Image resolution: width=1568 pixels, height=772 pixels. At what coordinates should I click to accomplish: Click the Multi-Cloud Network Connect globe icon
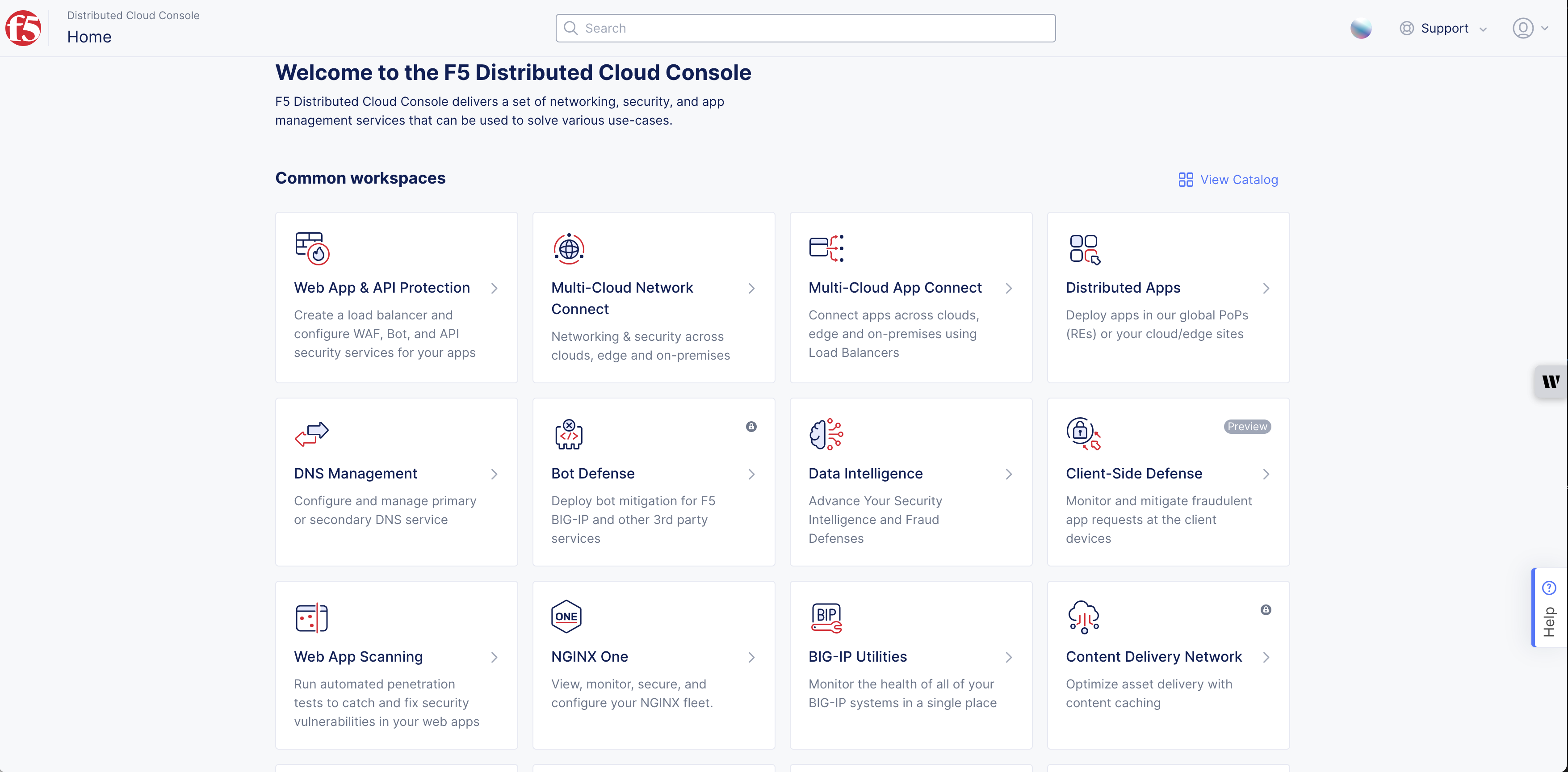569,248
